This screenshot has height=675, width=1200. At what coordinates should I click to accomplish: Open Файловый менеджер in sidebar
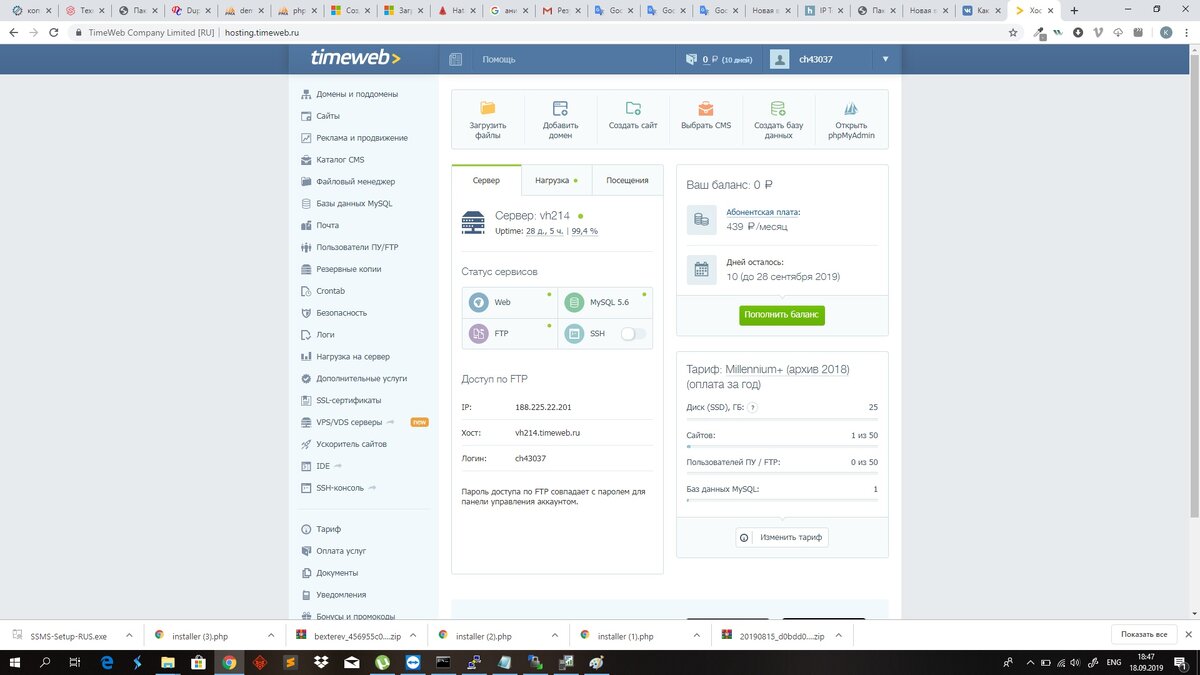(x=356, y=182)
